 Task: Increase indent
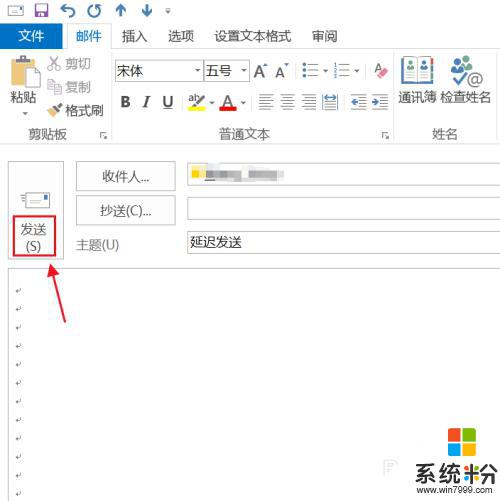pyautogui.click(x=380, y=102)
